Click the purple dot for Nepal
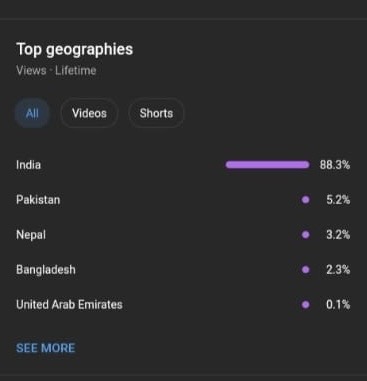This screenshot has height=381, width=367. point(305,235)
